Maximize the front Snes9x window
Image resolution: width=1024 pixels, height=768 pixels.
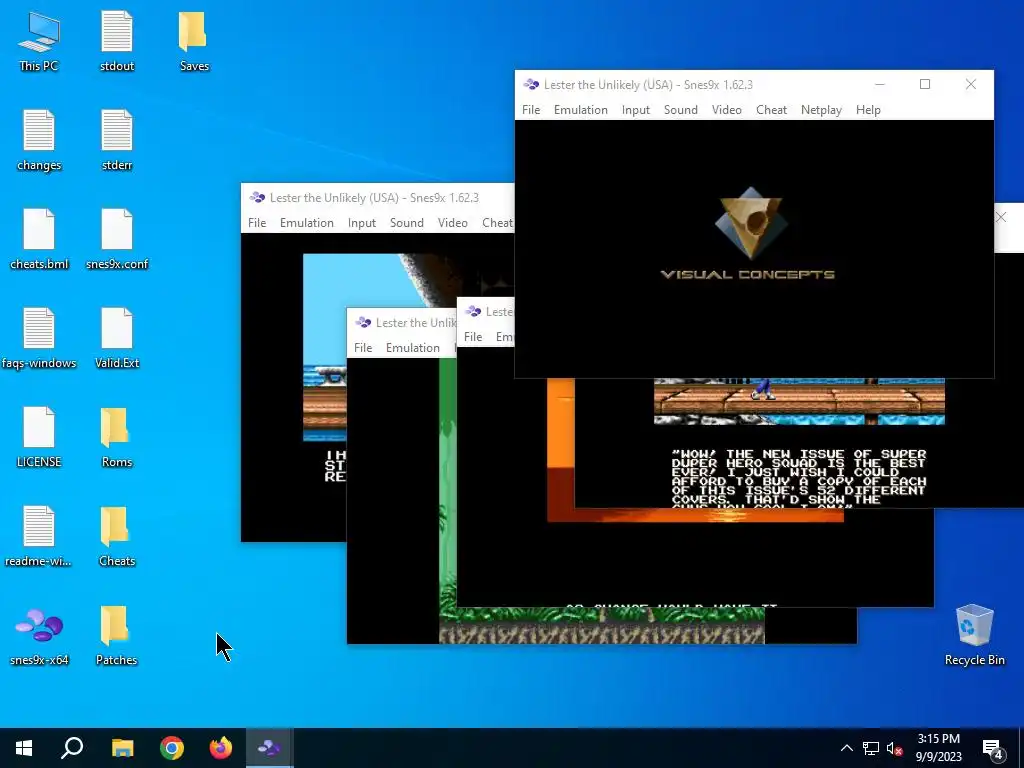pos(925,84)
